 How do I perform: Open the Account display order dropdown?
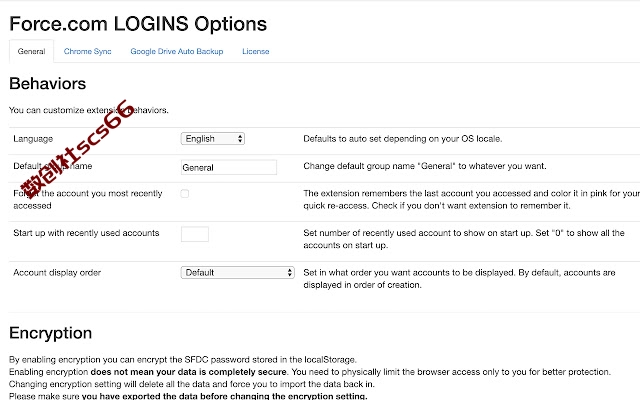(x=238, y=273)
